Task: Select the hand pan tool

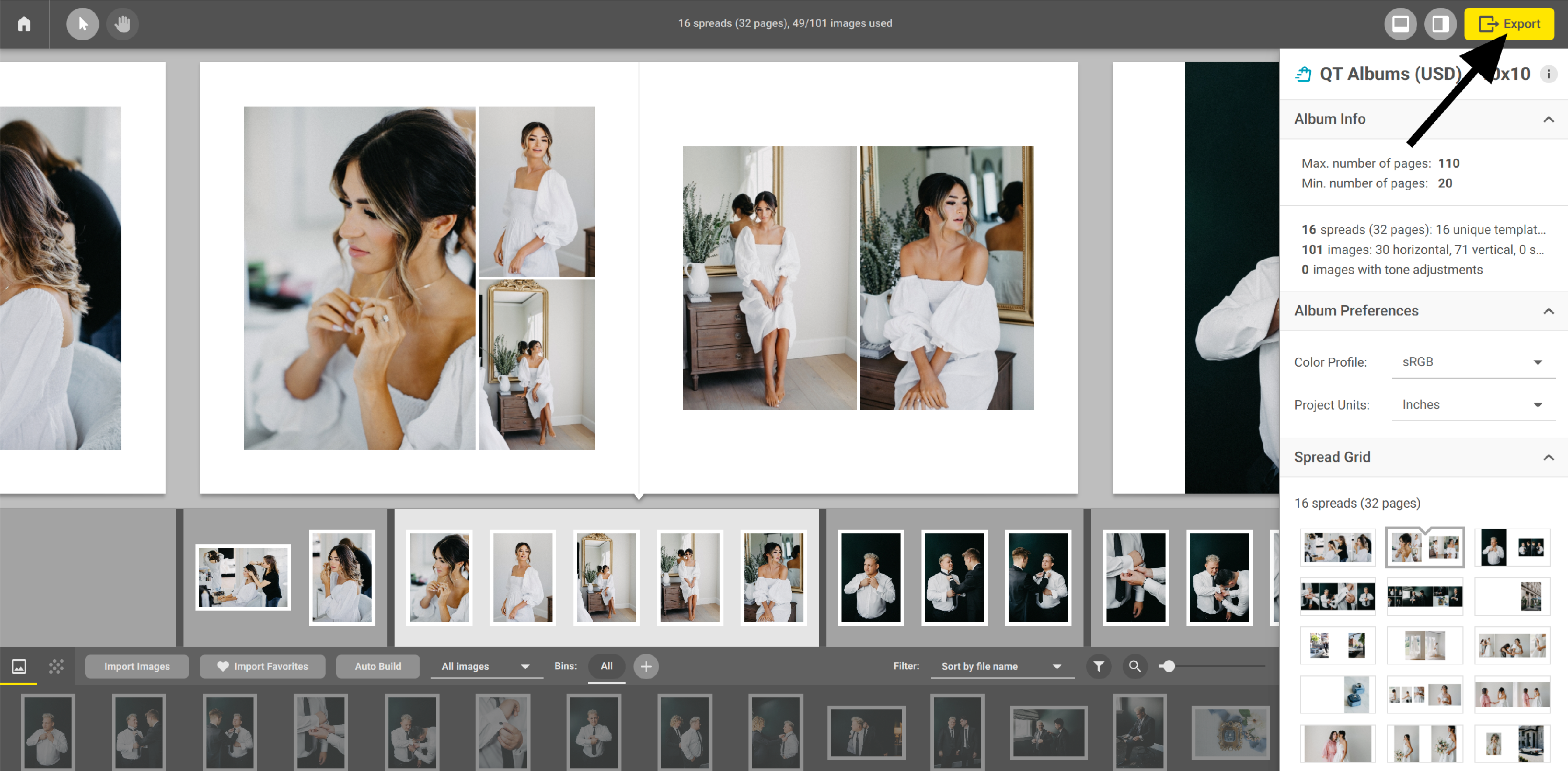Action: (122, 24)
